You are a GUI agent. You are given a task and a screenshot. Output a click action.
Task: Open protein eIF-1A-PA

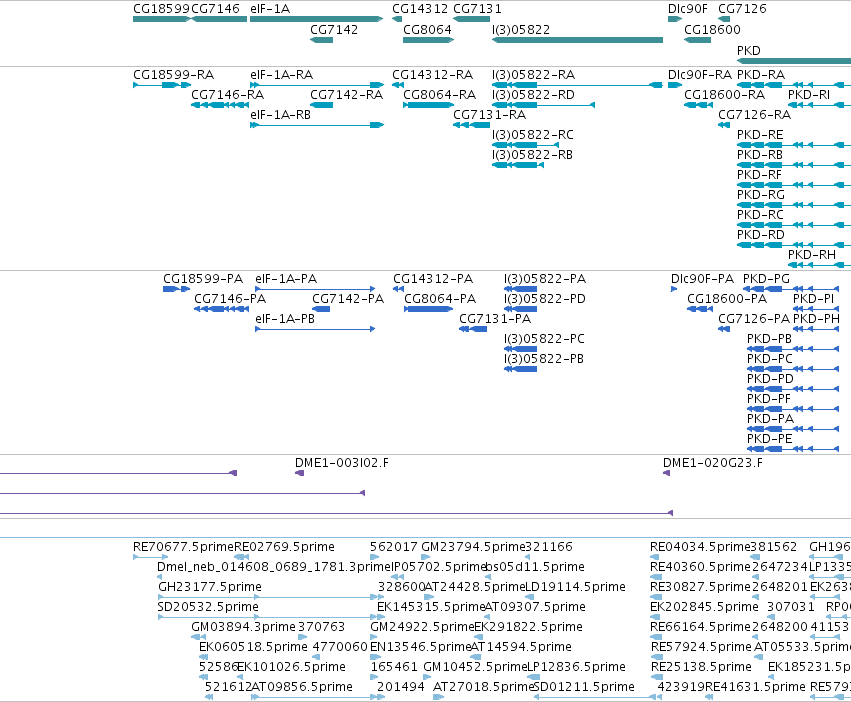286,279
